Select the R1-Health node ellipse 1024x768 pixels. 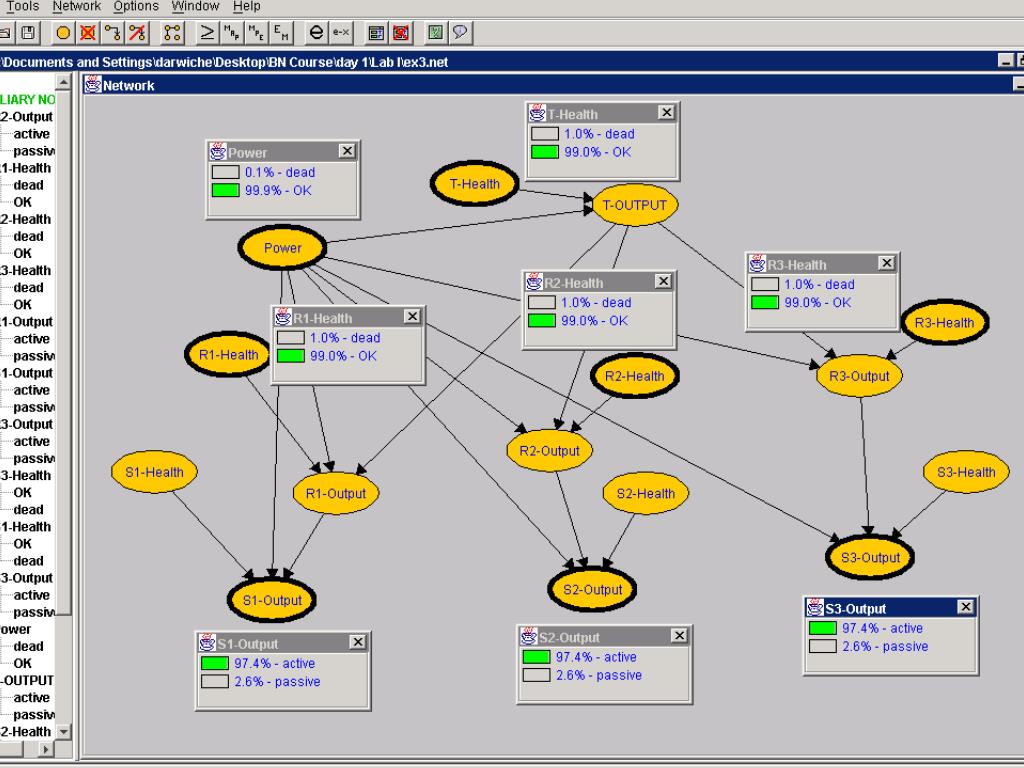click(x=228, y=355)
